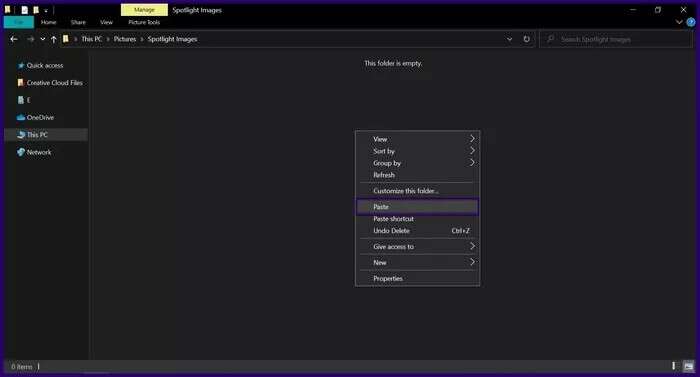The width and height of the screenshot is (700, 377).
Task: Open the Group by submenu
Action: 417,163
